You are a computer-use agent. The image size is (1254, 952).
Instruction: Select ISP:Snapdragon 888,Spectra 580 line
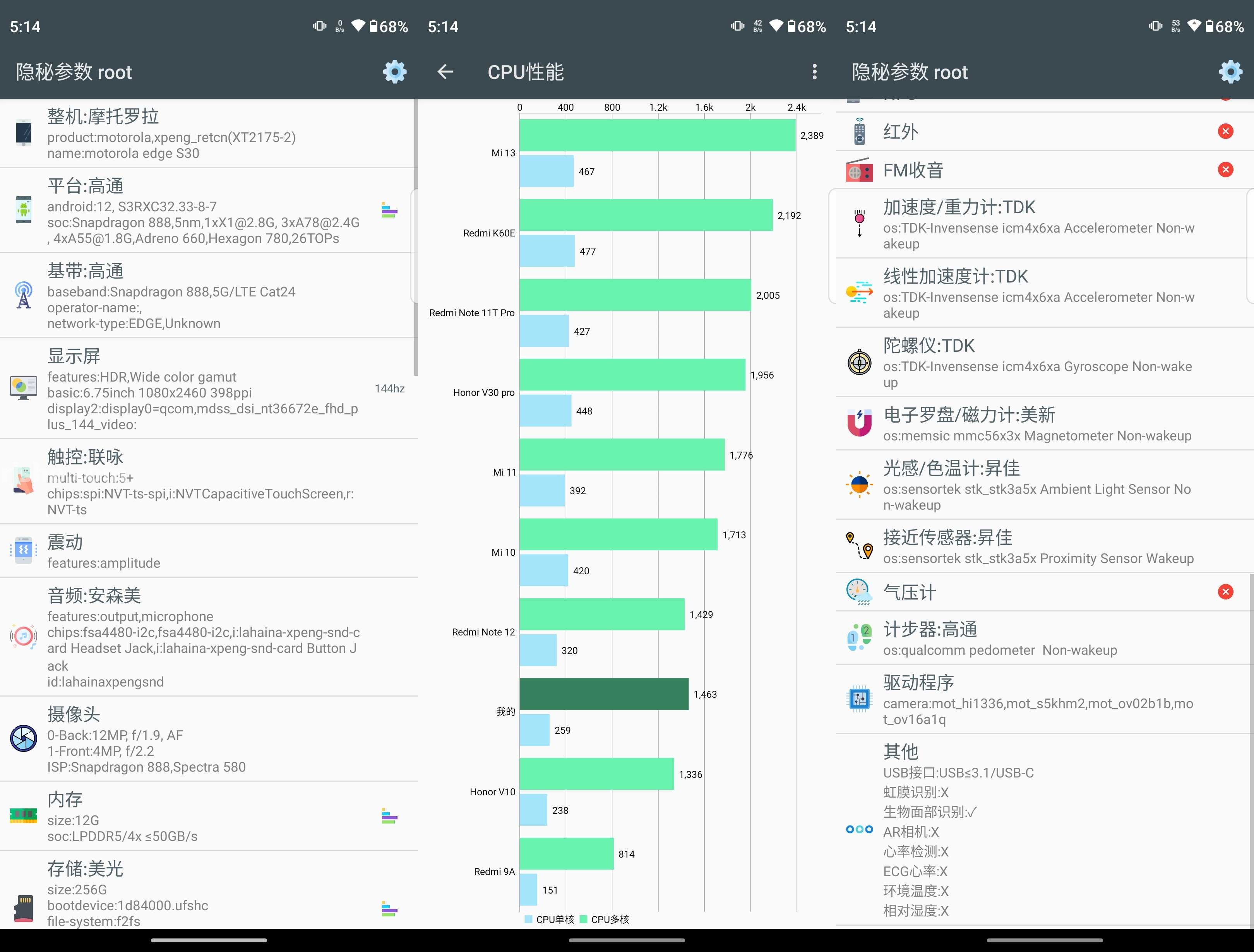coord(146,767)
